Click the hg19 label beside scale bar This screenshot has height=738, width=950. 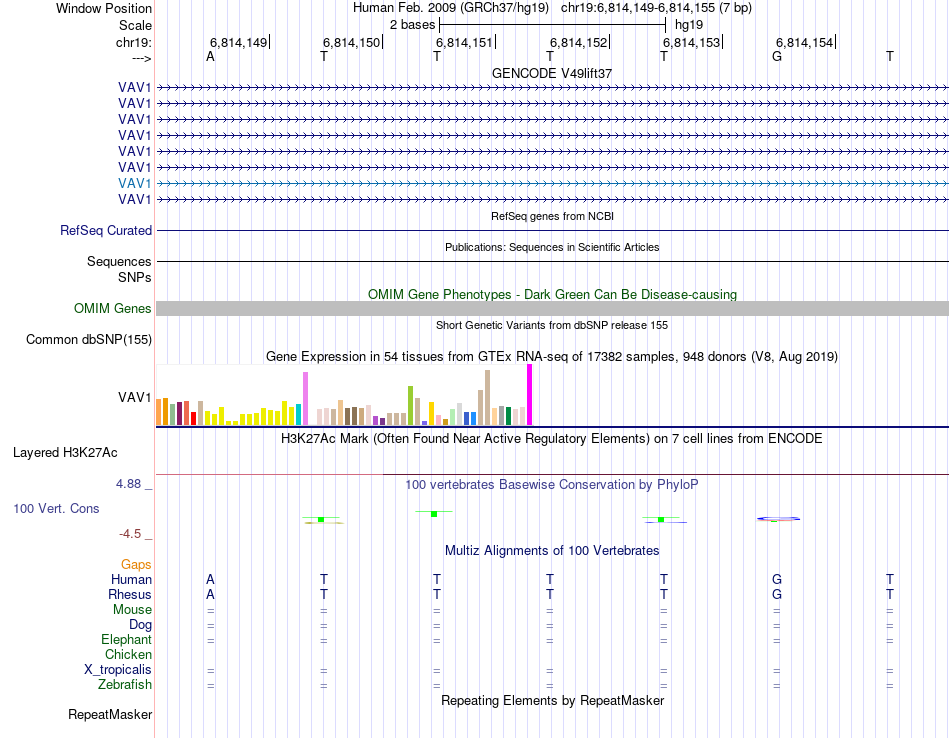coord(689,25)
